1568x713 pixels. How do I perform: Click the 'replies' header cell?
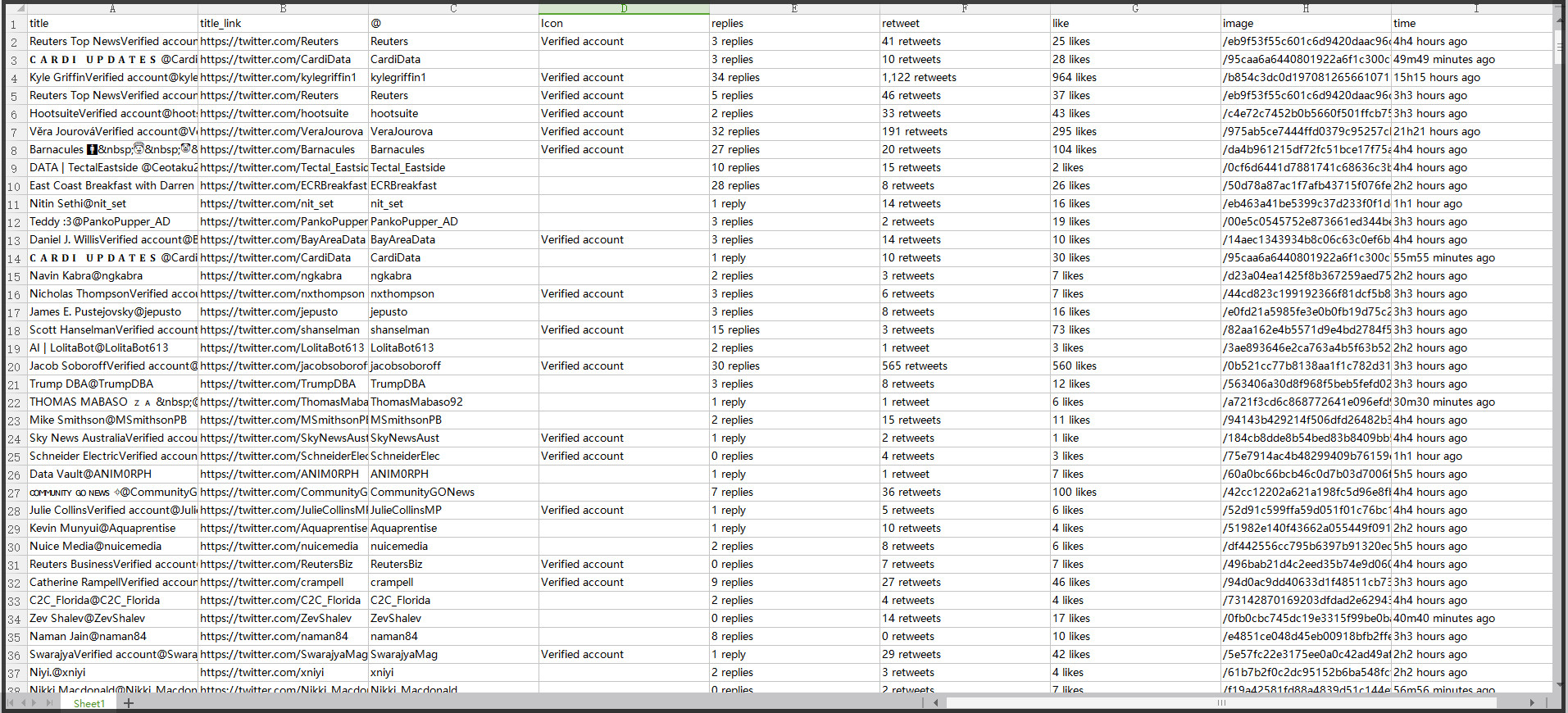pyautogui.click(x=794, y=23)
